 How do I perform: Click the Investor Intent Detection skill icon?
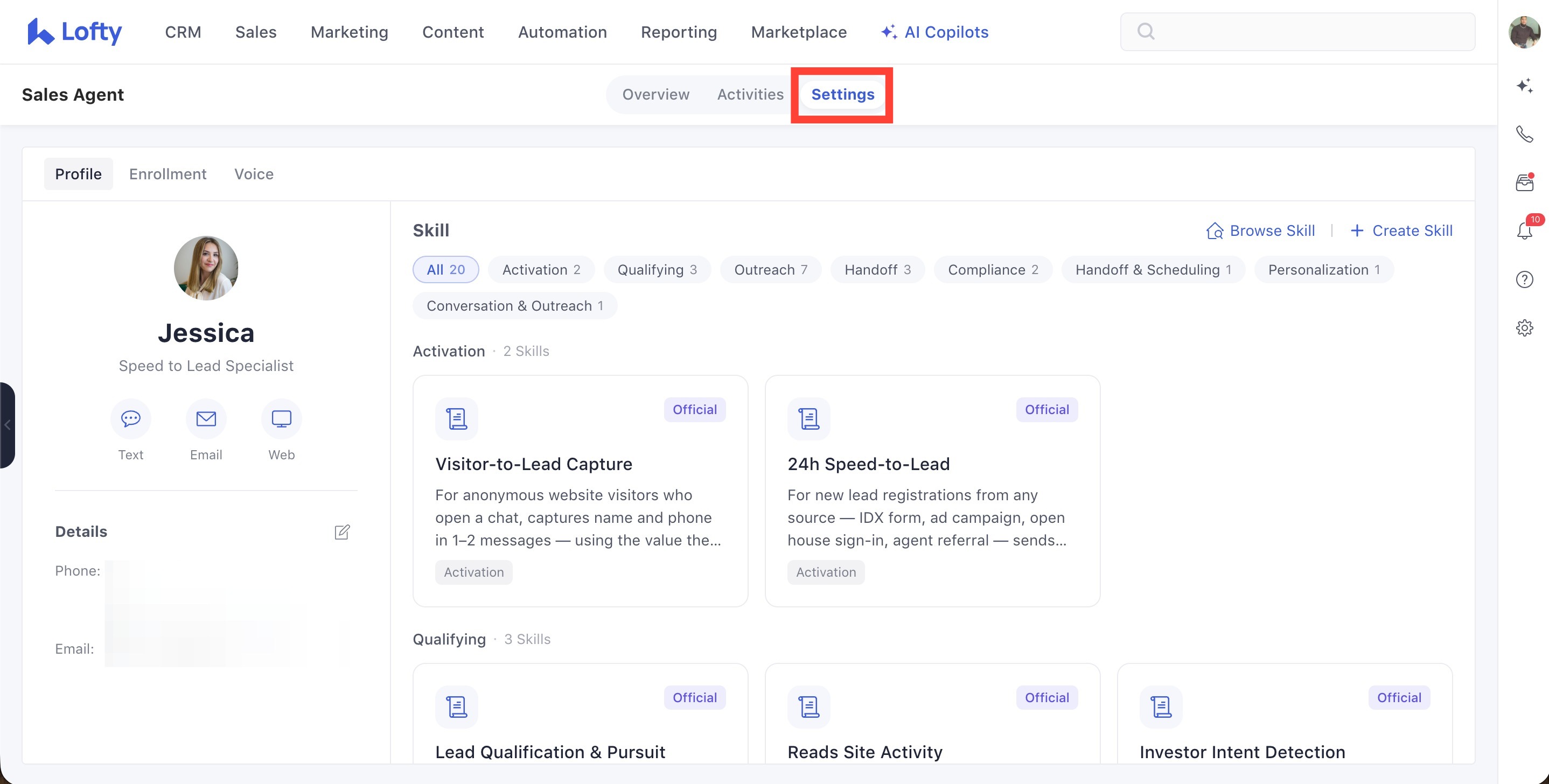pyautogui.click(x=1161, y=707)
